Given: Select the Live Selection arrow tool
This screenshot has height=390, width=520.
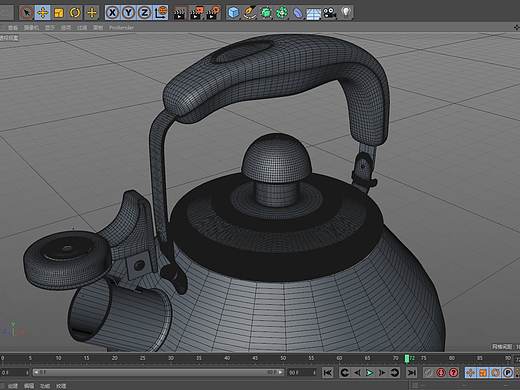Looking at the screenshot, I should pos(26,13).
